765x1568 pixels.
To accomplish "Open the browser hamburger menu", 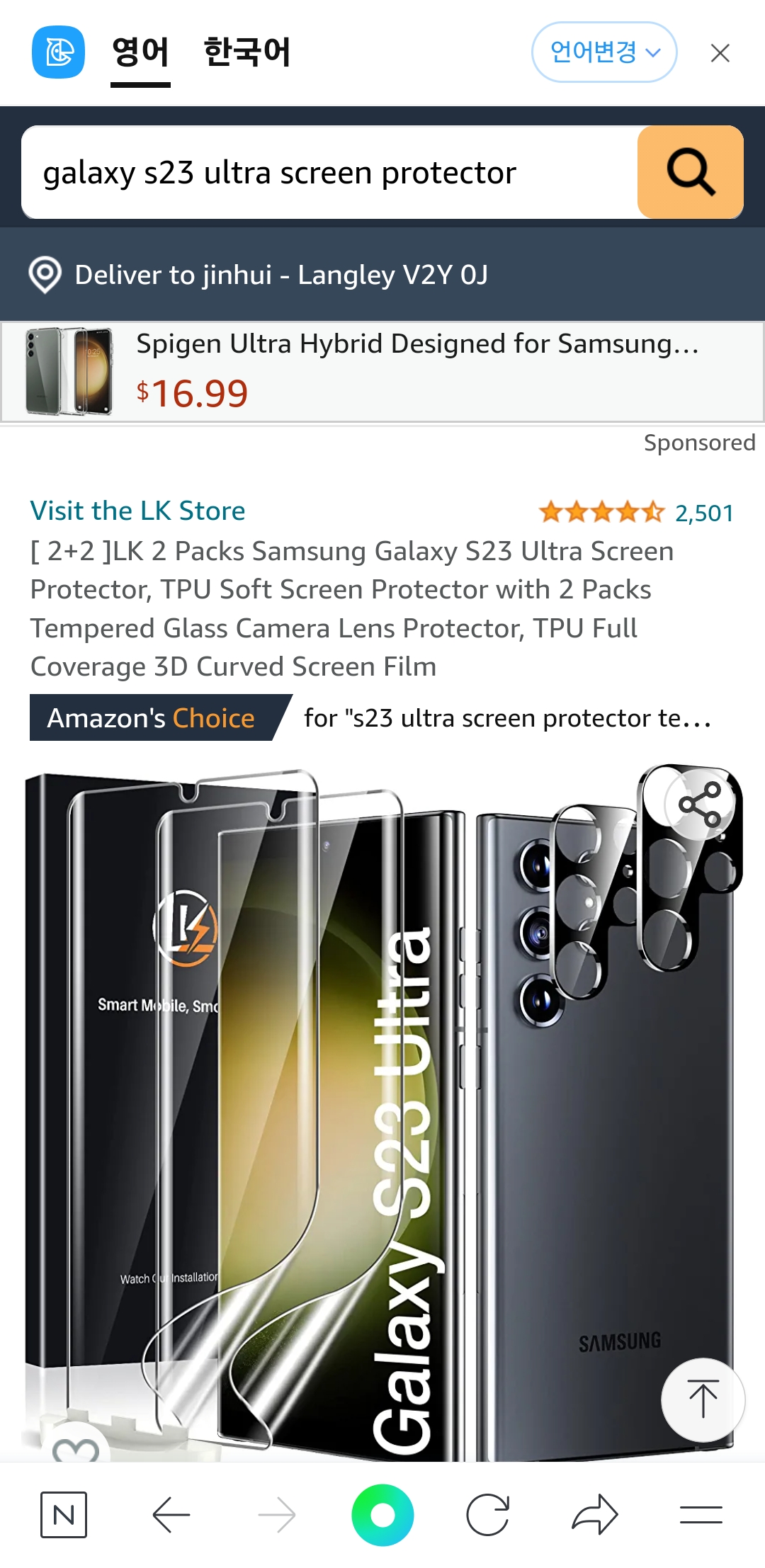I will tap(701, 1515).
